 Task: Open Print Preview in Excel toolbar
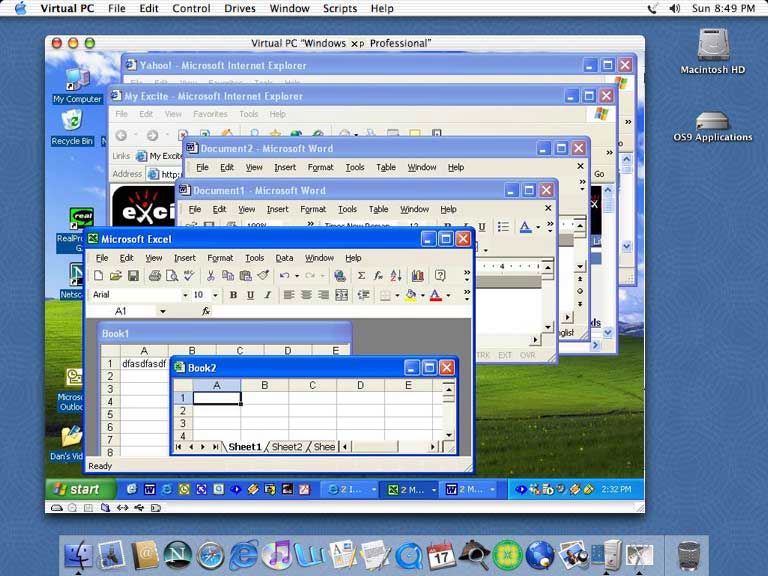click(172, 276)
